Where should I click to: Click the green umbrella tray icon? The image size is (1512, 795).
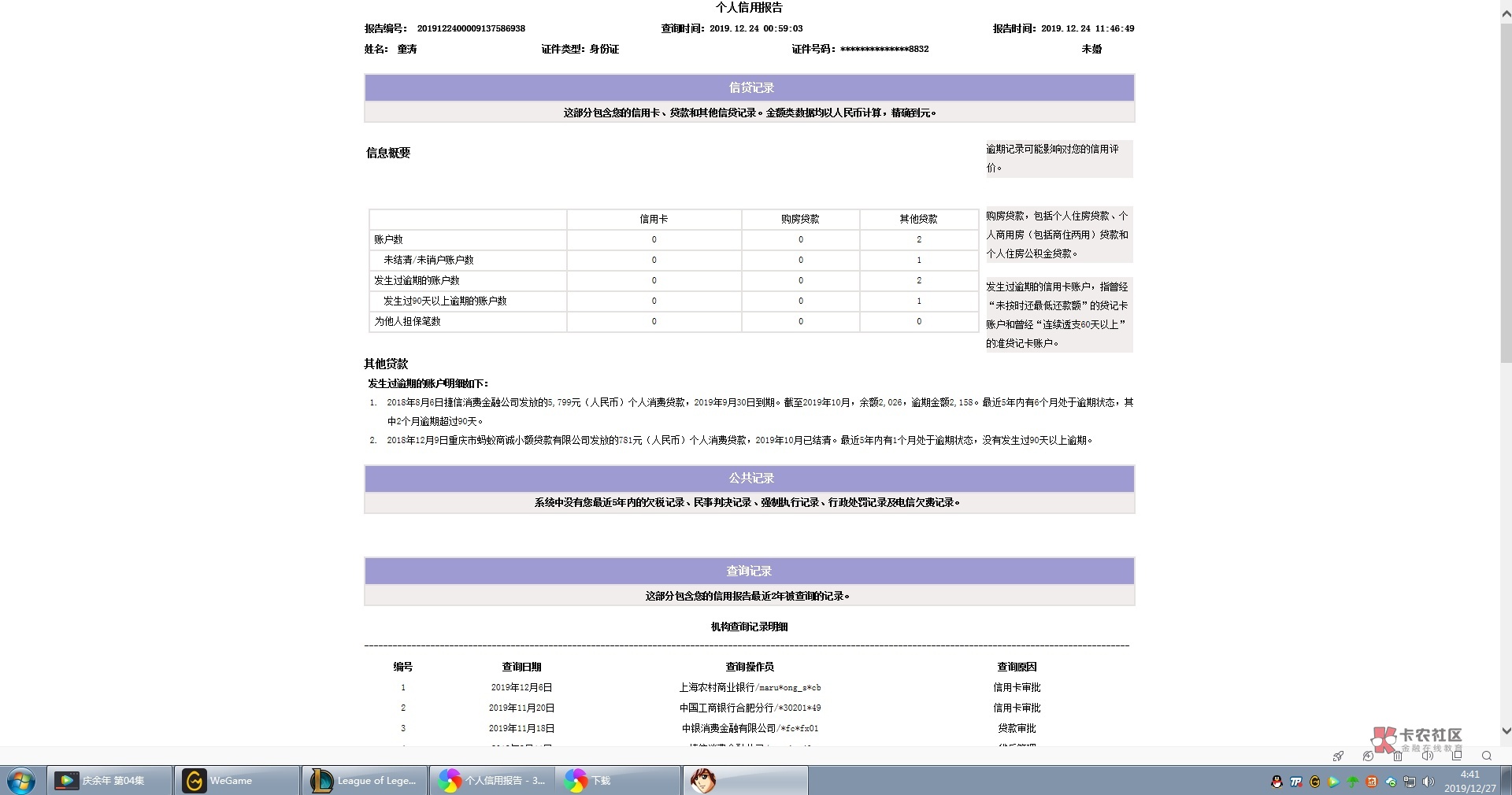pos(1352,782)
